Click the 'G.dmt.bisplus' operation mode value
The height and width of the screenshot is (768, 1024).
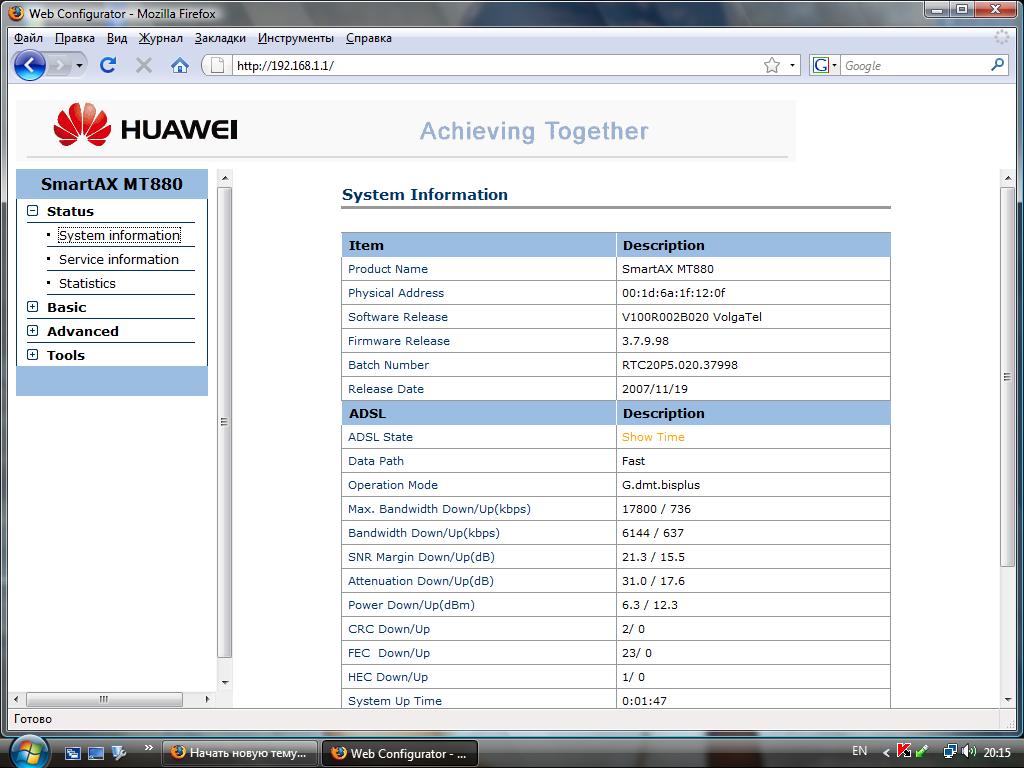(661, 485)
